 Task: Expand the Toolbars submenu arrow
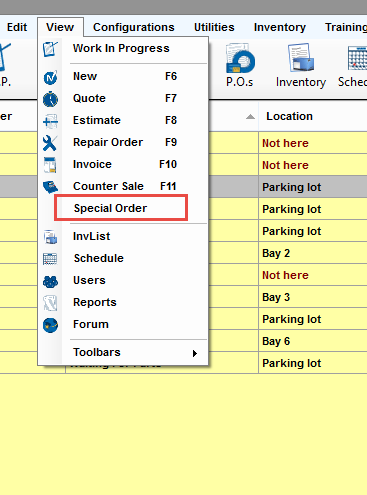[x=195, y=353]
